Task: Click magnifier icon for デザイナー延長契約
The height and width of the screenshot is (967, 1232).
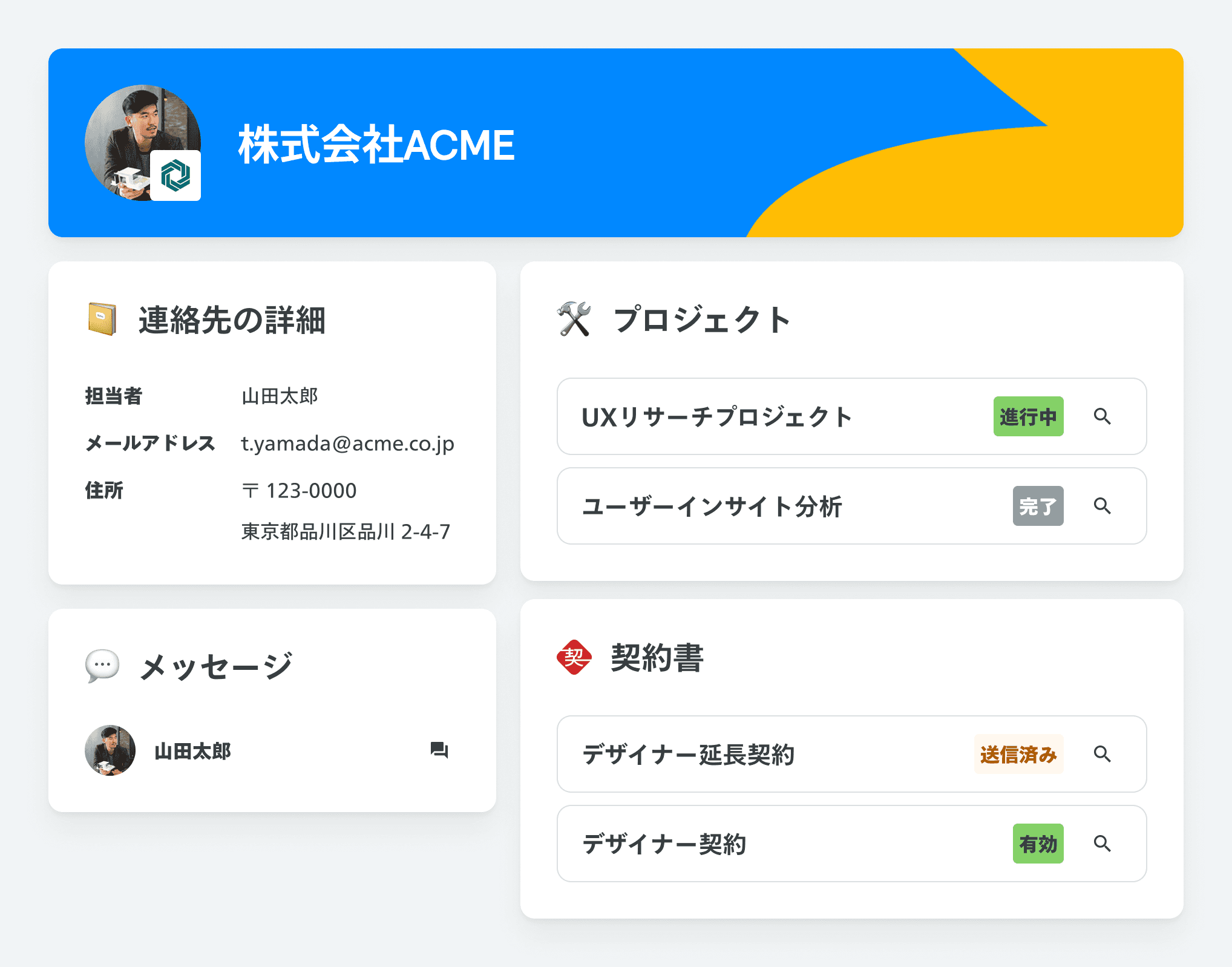Action: (x=1102, y=754)
